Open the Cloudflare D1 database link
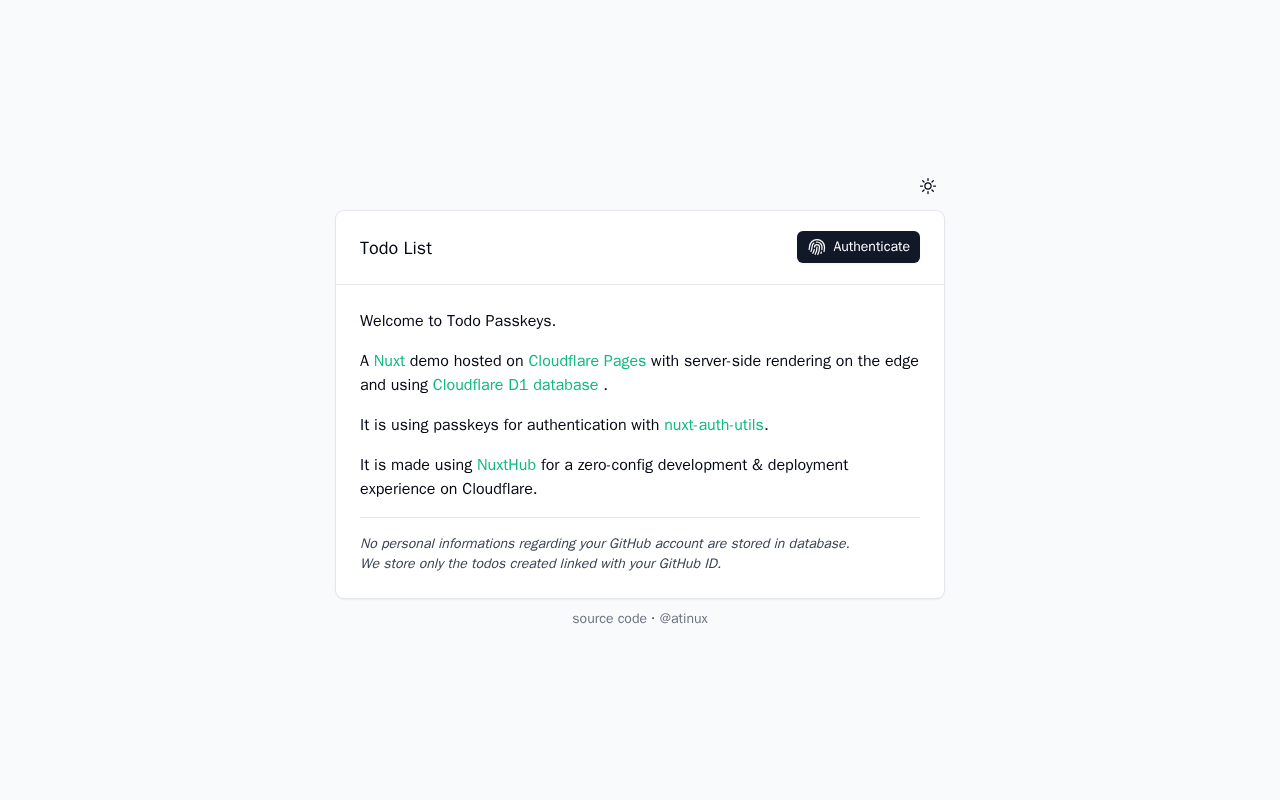The width and height of the screenshot is (1280, 800). (515, 385)
